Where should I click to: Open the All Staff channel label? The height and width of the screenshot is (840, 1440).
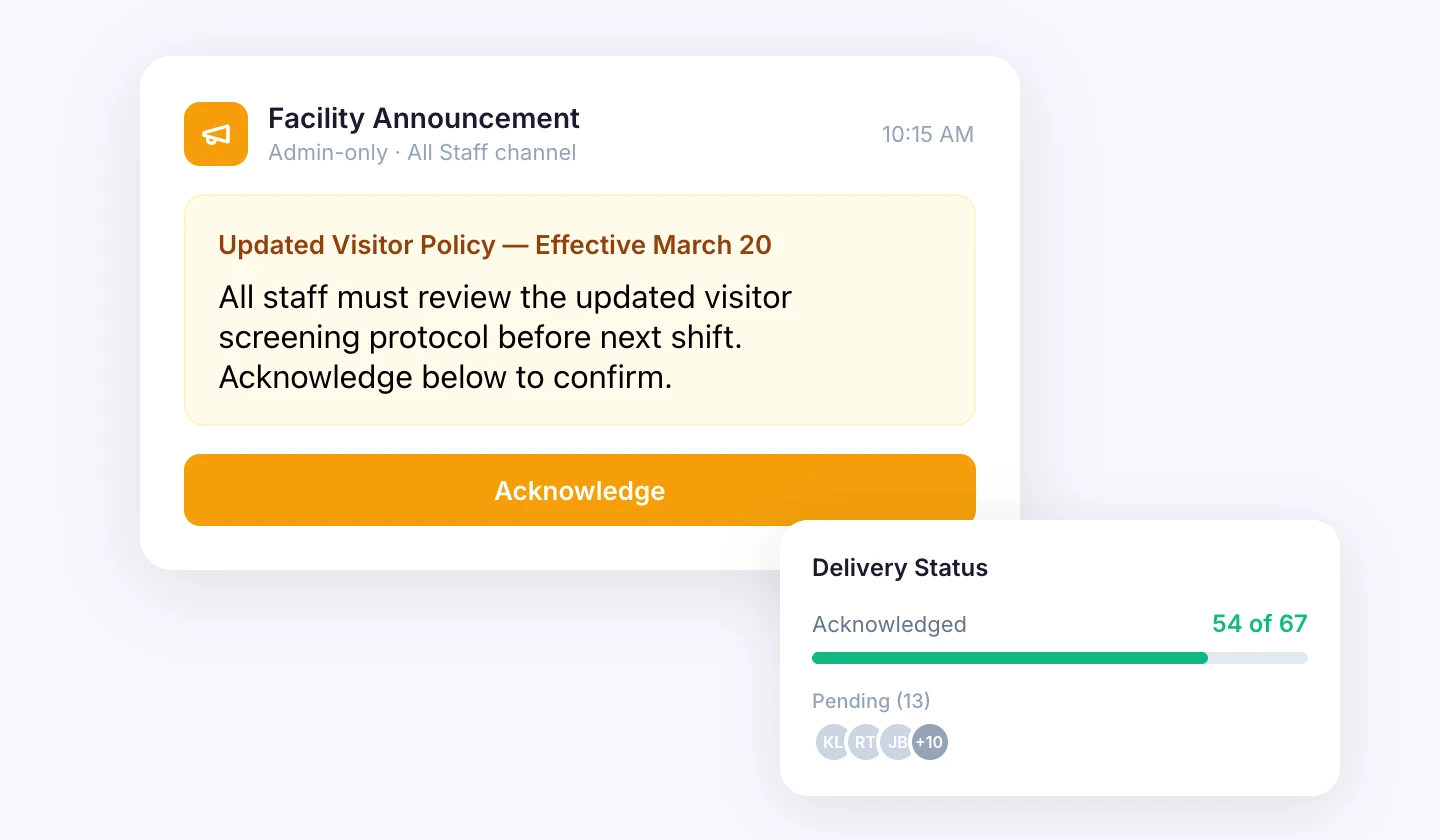tap(491, 152)
